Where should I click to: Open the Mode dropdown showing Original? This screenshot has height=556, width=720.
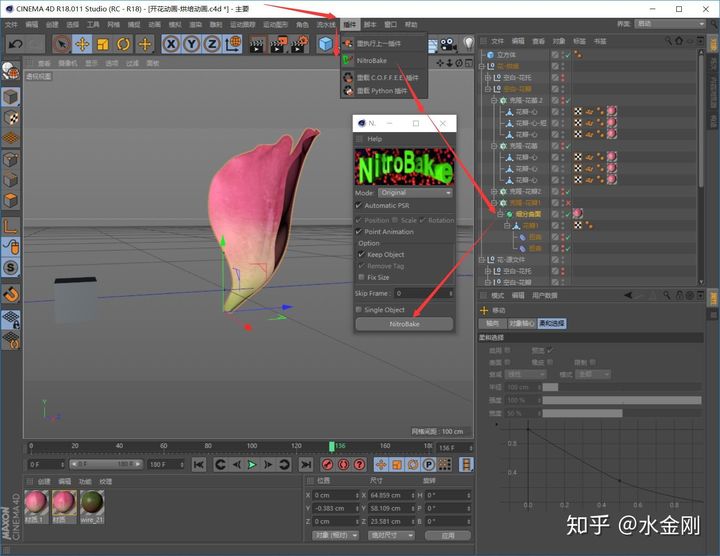[416, 192]
